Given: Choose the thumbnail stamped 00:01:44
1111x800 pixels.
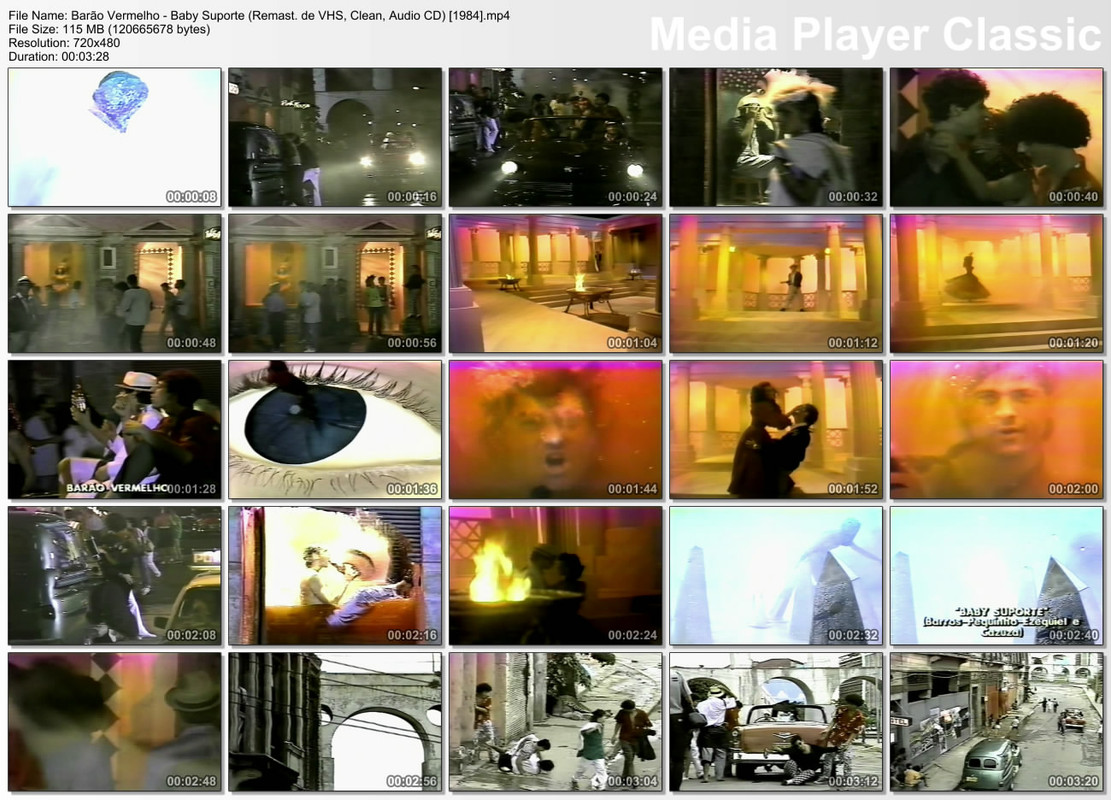Looking at the screenshot, I should 556,429.
